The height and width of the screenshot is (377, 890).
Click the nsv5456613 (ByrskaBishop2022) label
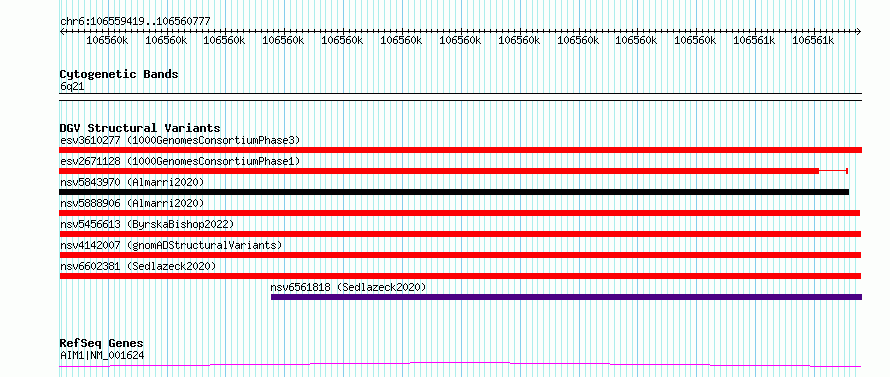147,224
